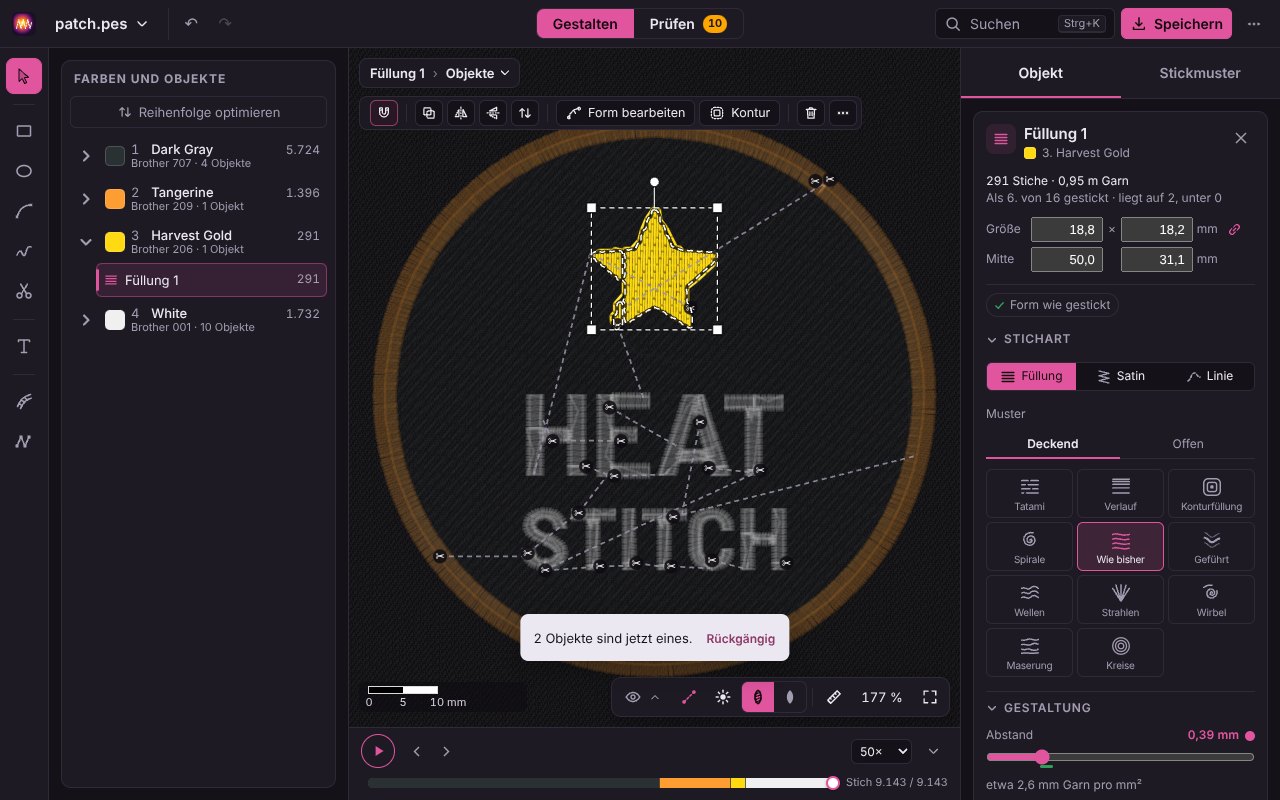Pick the scissors cut tool
Image resolution: width=1280 pixels, height=800 pixels.
point(24,292)
